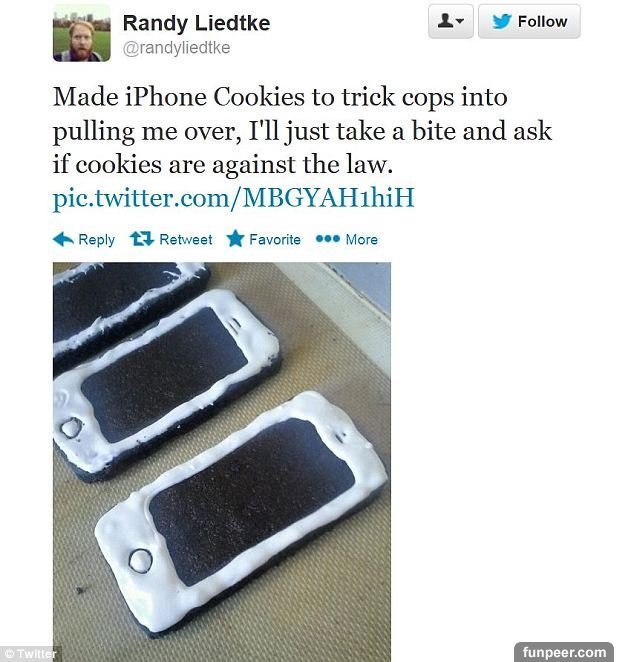Open the Randy Liedtke display name link

pos(196,23)
